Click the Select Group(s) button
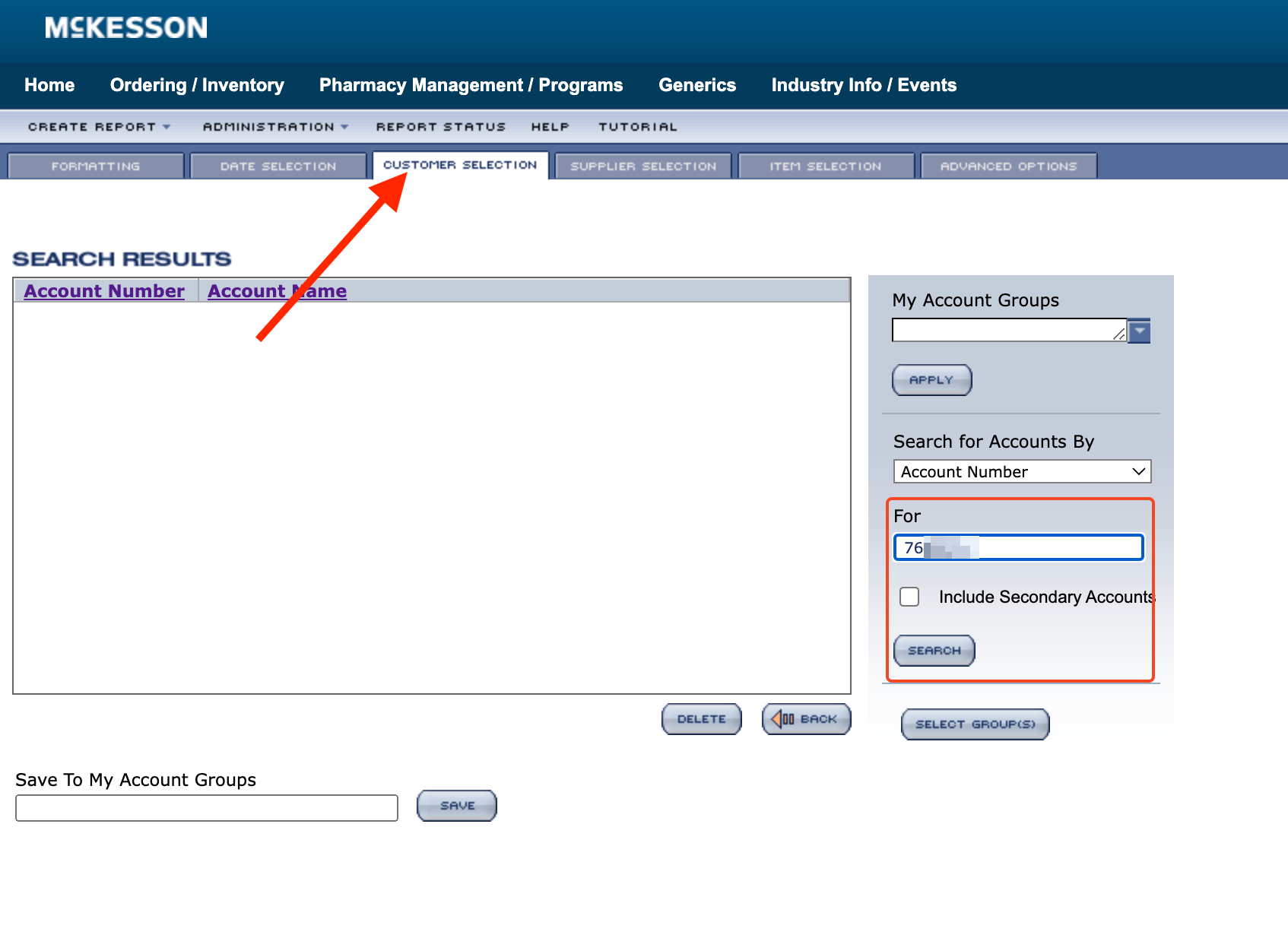Screen dimensions: 1288x938 (x=975, y=724)
